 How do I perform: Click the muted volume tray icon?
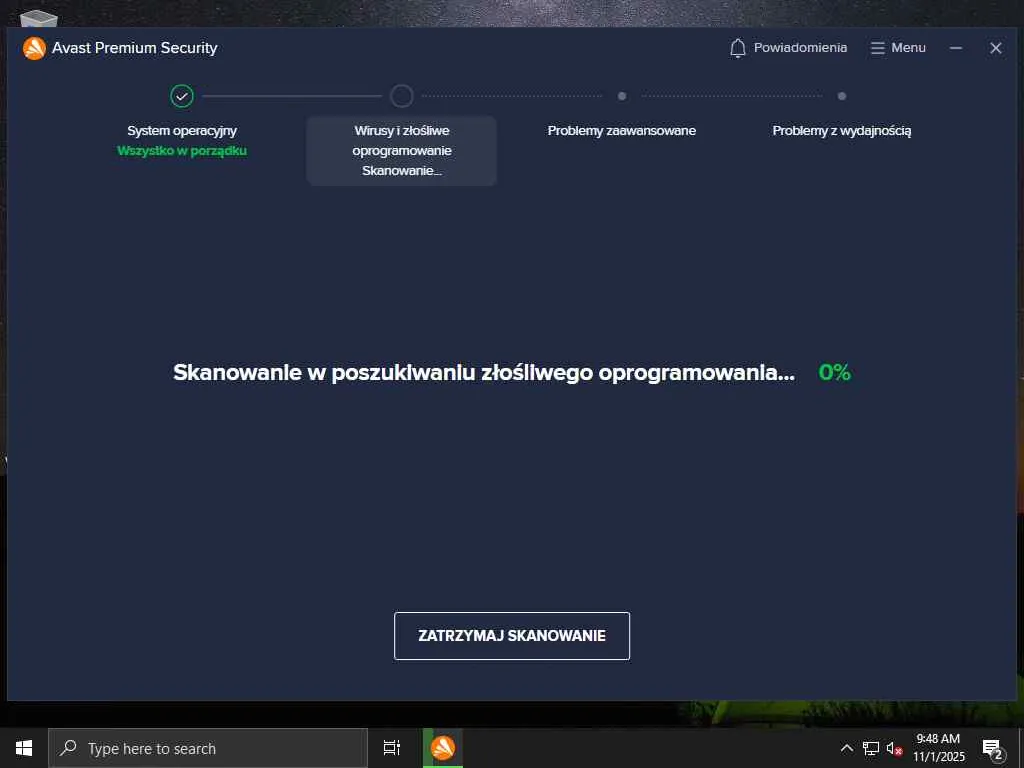tap(894, 748)
